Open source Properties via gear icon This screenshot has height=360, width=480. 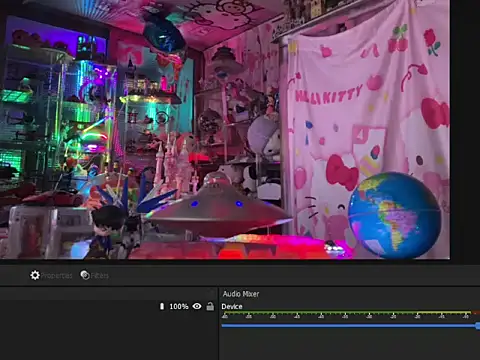click(35, 275)
